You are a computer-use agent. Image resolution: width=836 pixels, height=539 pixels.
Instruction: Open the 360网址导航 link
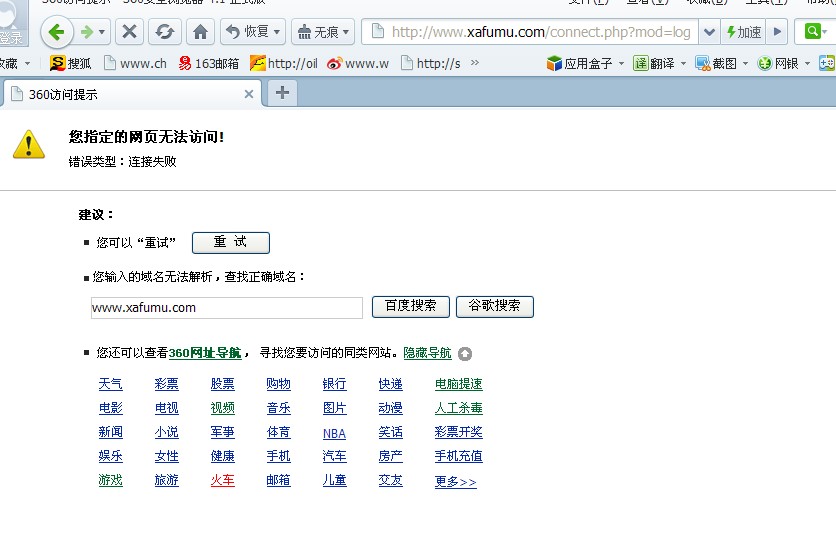click(x=205, y=353)
